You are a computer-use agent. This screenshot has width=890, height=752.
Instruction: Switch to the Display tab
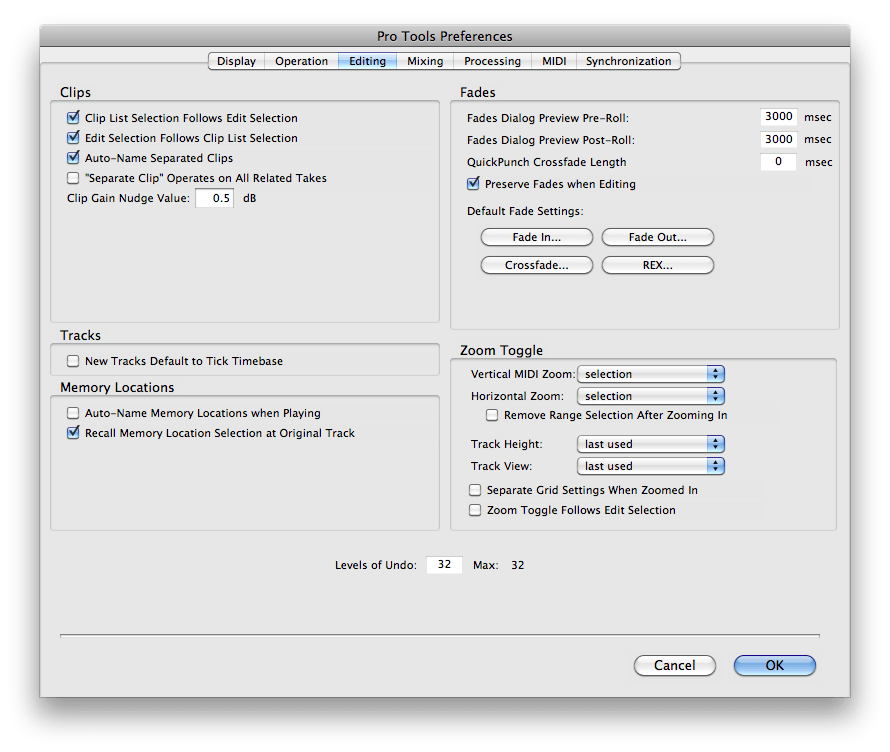236,61
